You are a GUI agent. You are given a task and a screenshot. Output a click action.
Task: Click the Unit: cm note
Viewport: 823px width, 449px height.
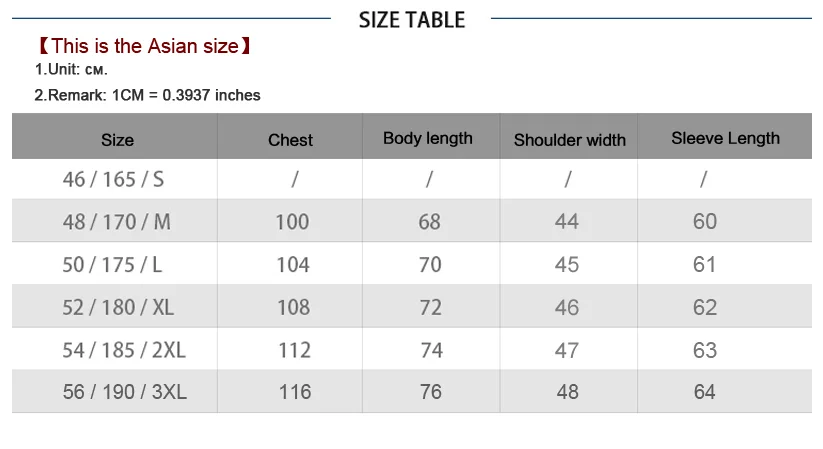coord(71,69)
